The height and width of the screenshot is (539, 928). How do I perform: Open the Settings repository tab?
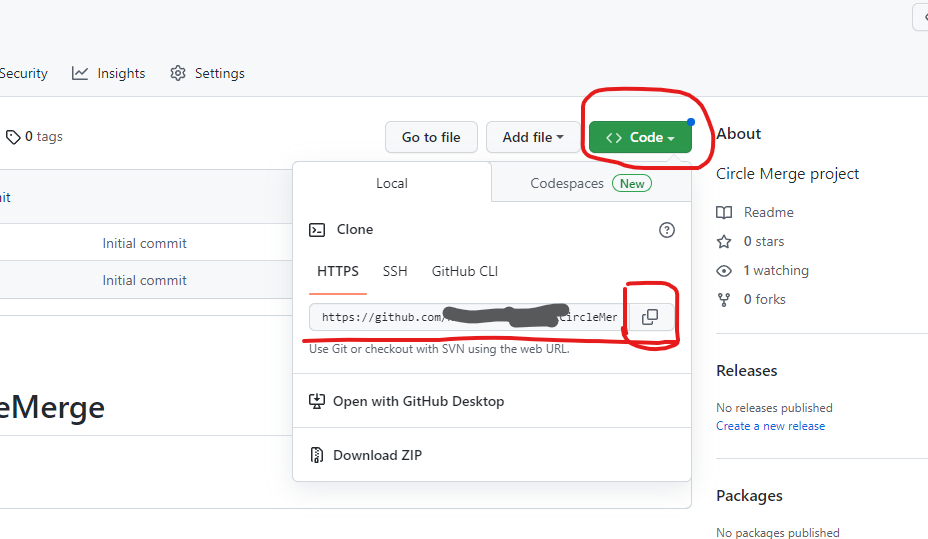pyautogui.click(x=207, y=73)
